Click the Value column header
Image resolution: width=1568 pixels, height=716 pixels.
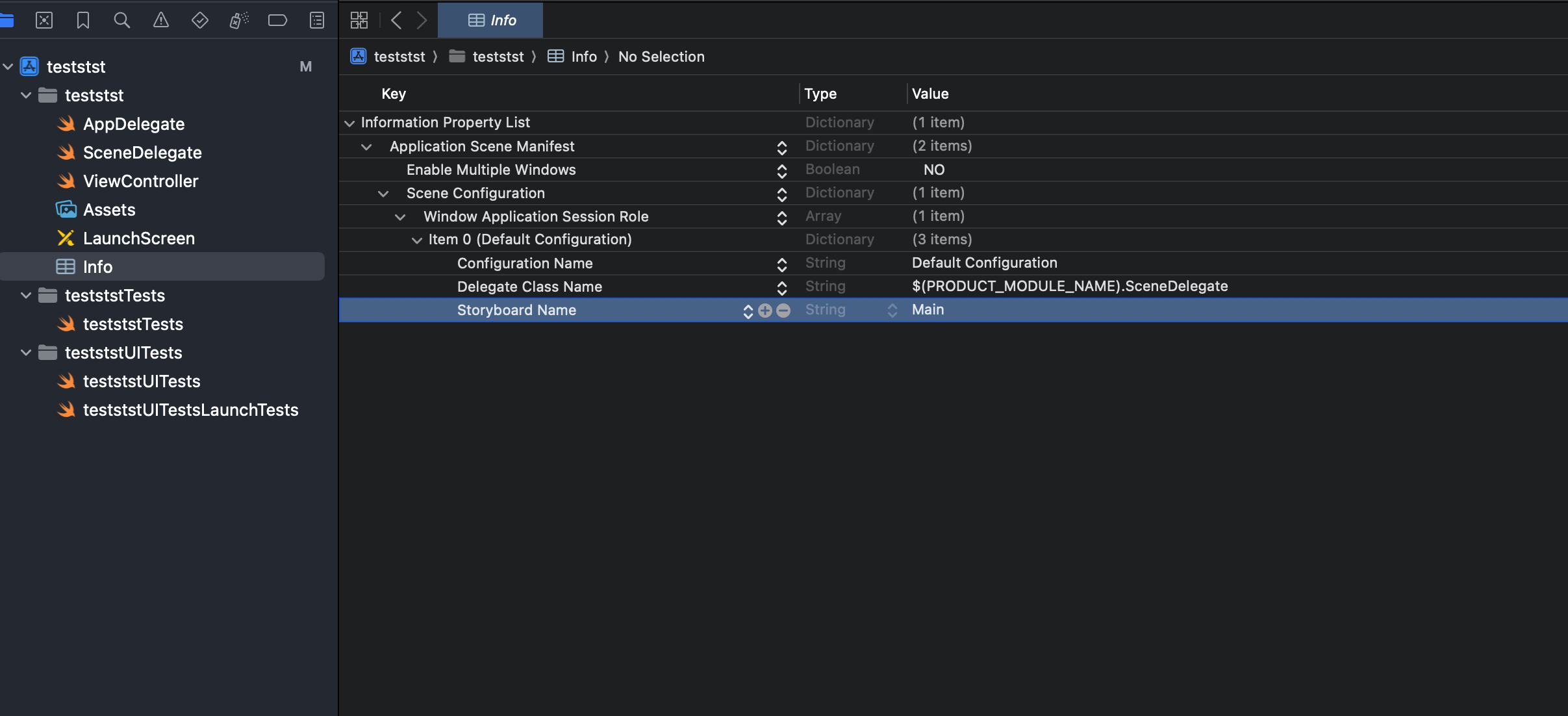930,94
